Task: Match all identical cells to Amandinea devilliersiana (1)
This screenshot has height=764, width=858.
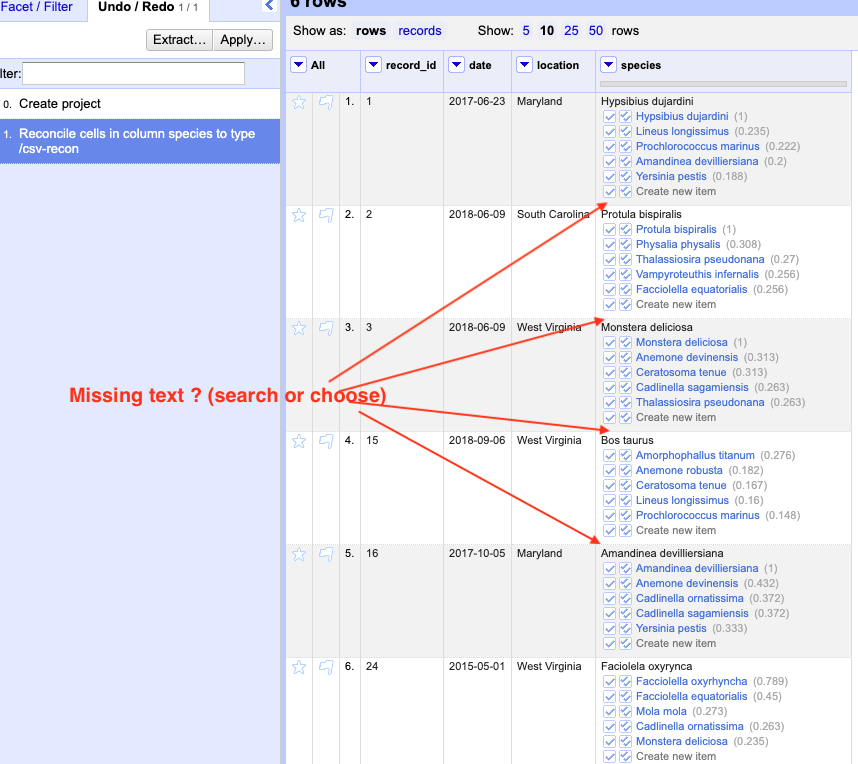Action: (625, 569)
